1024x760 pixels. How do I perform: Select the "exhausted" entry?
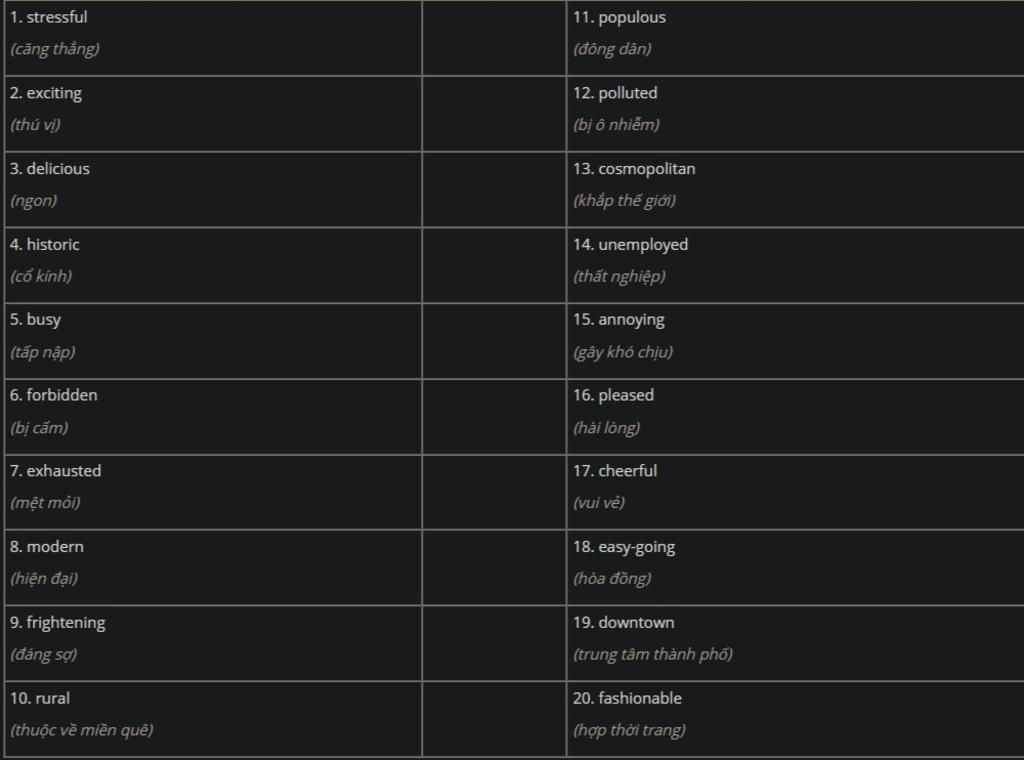(64, 471)
